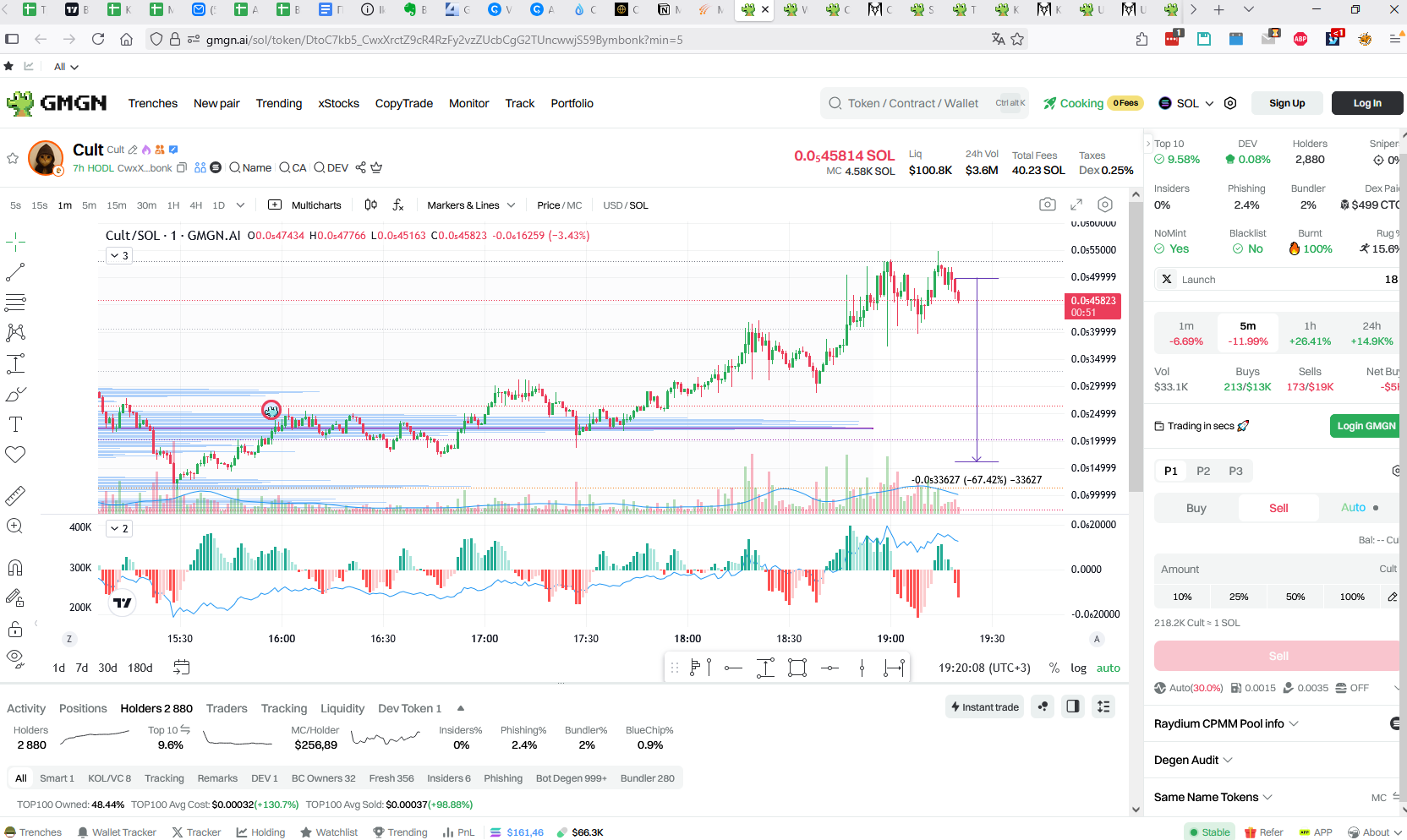Open the Cooking 0 Fees link
The height and width of the screenshot is (840, 1407).
click(x=1093, y=103)
